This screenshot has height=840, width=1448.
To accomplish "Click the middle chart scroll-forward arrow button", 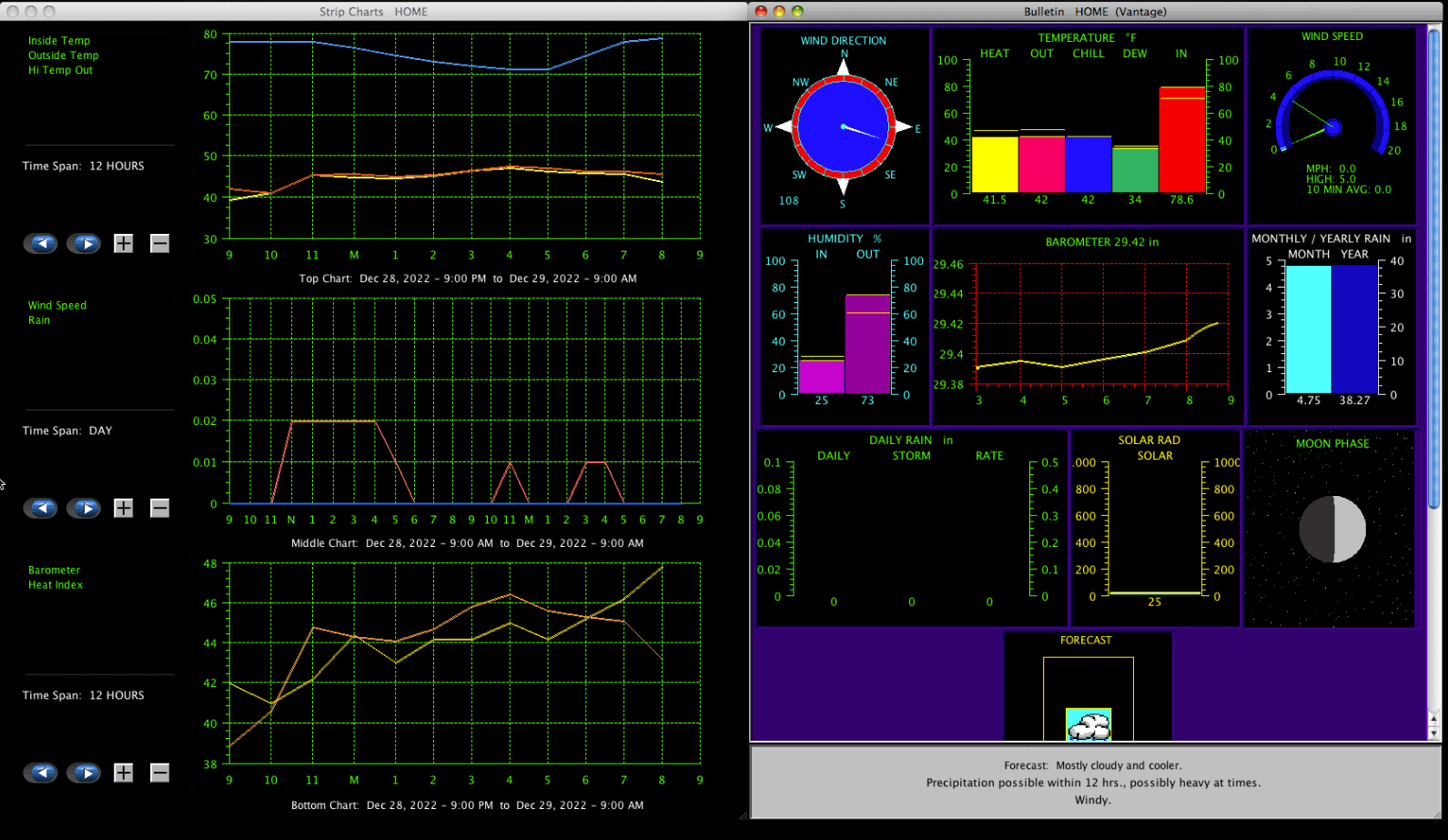I will tap(84, 508).
